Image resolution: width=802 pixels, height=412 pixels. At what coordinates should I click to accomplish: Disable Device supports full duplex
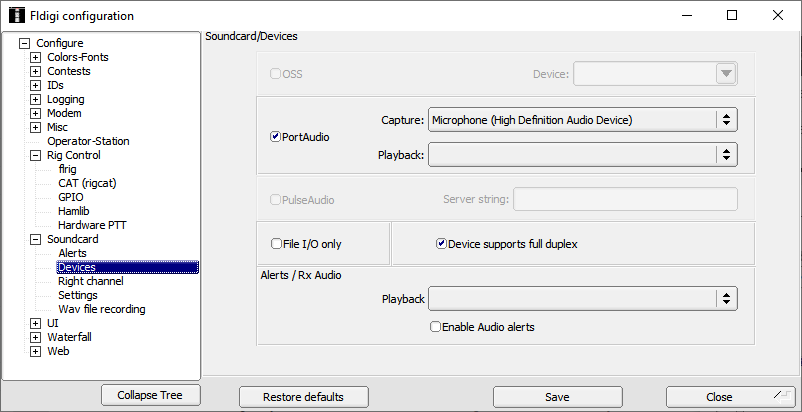(x=441, y=243)
